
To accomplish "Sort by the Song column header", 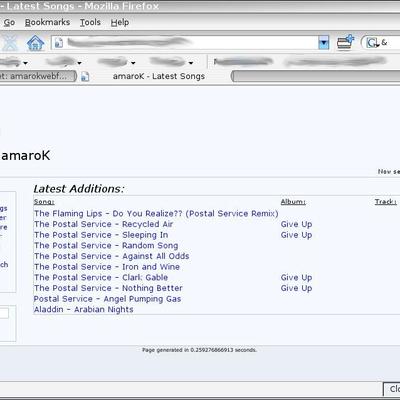I will (x=44, y=202).
